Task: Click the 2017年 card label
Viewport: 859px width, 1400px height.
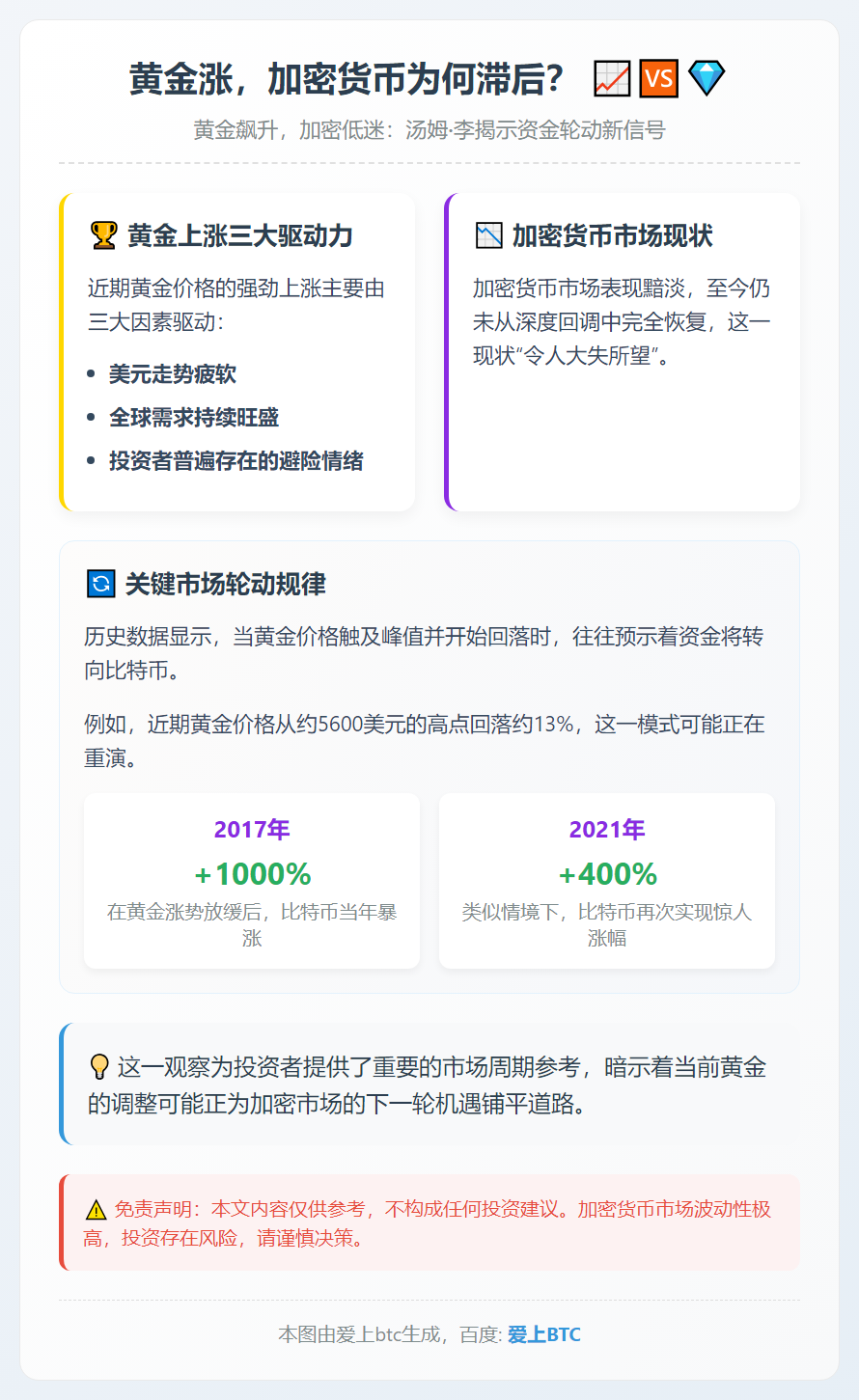Action: pyautogui.click(x=252, y=830)
